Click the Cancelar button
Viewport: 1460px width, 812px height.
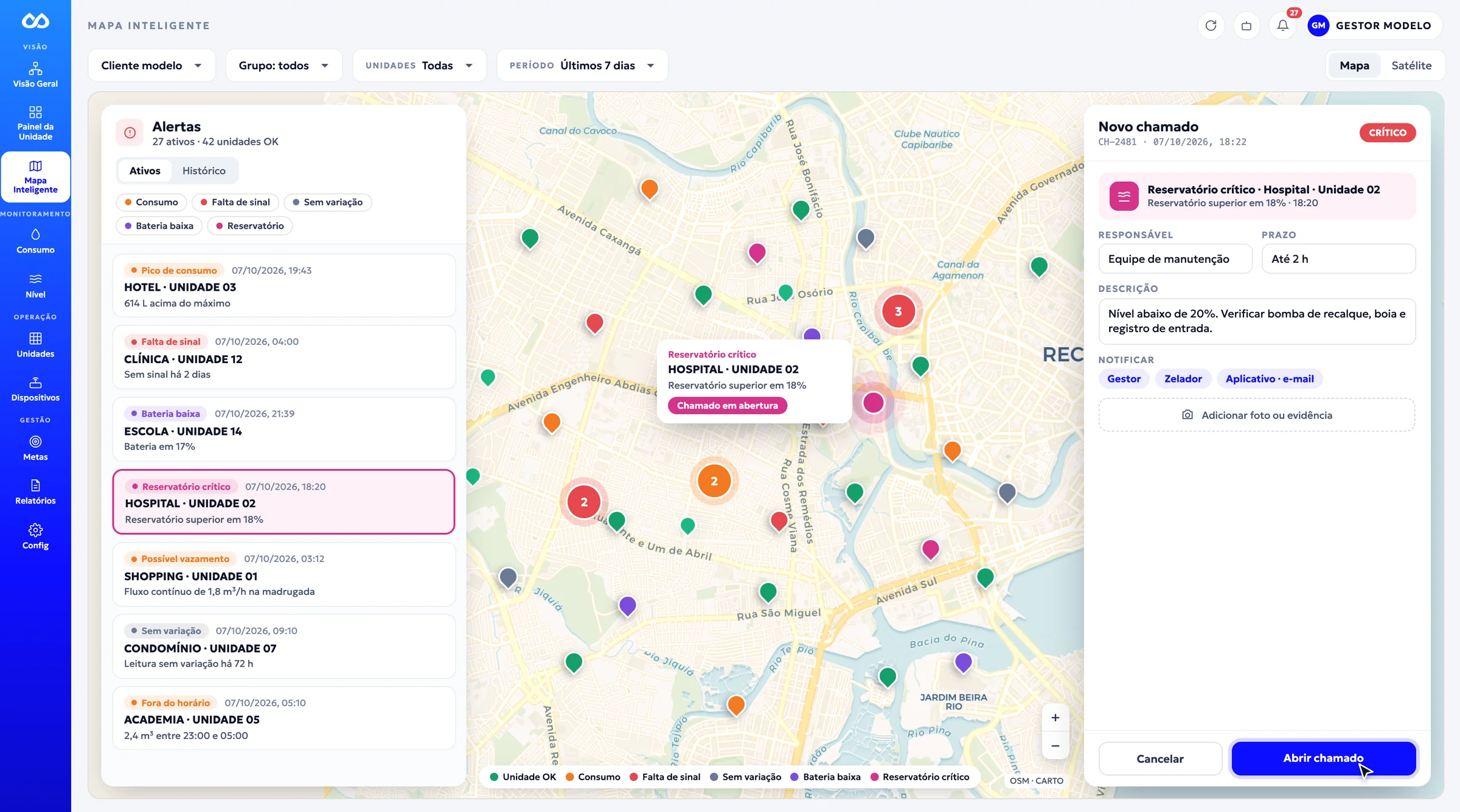click(x=1160, y=758)
